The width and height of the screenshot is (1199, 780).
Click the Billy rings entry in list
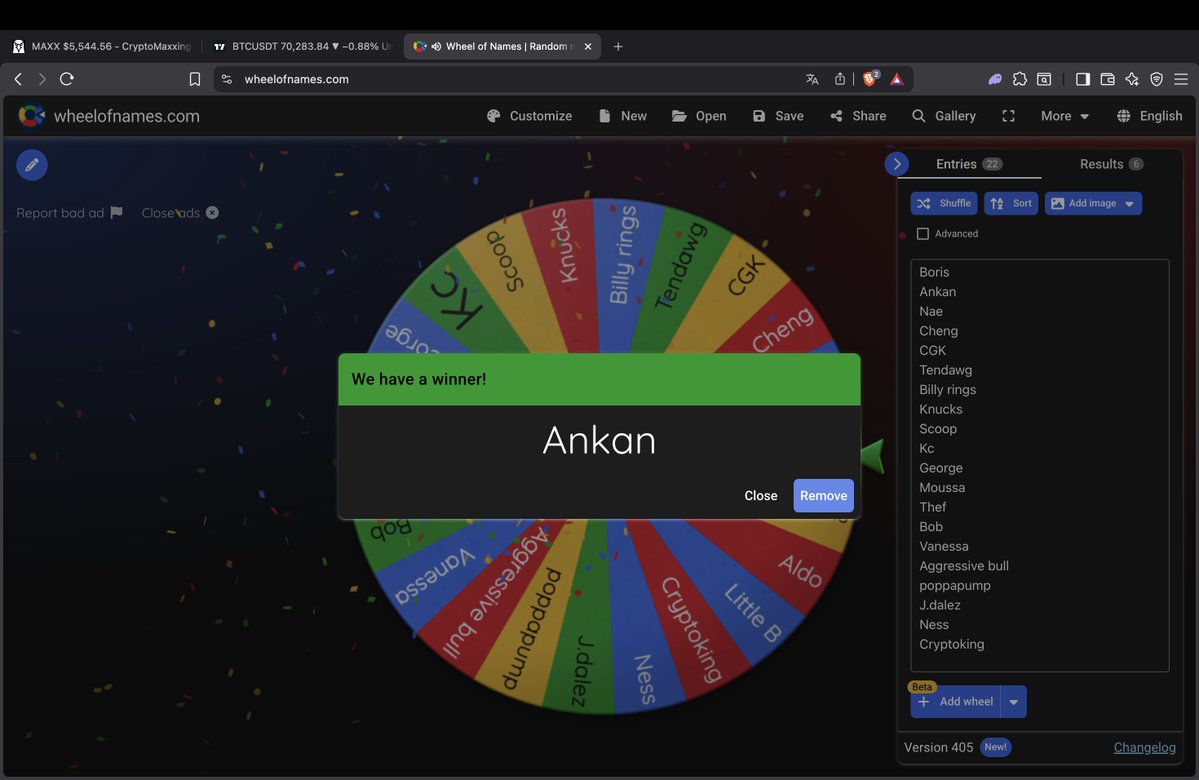point(947,389)
